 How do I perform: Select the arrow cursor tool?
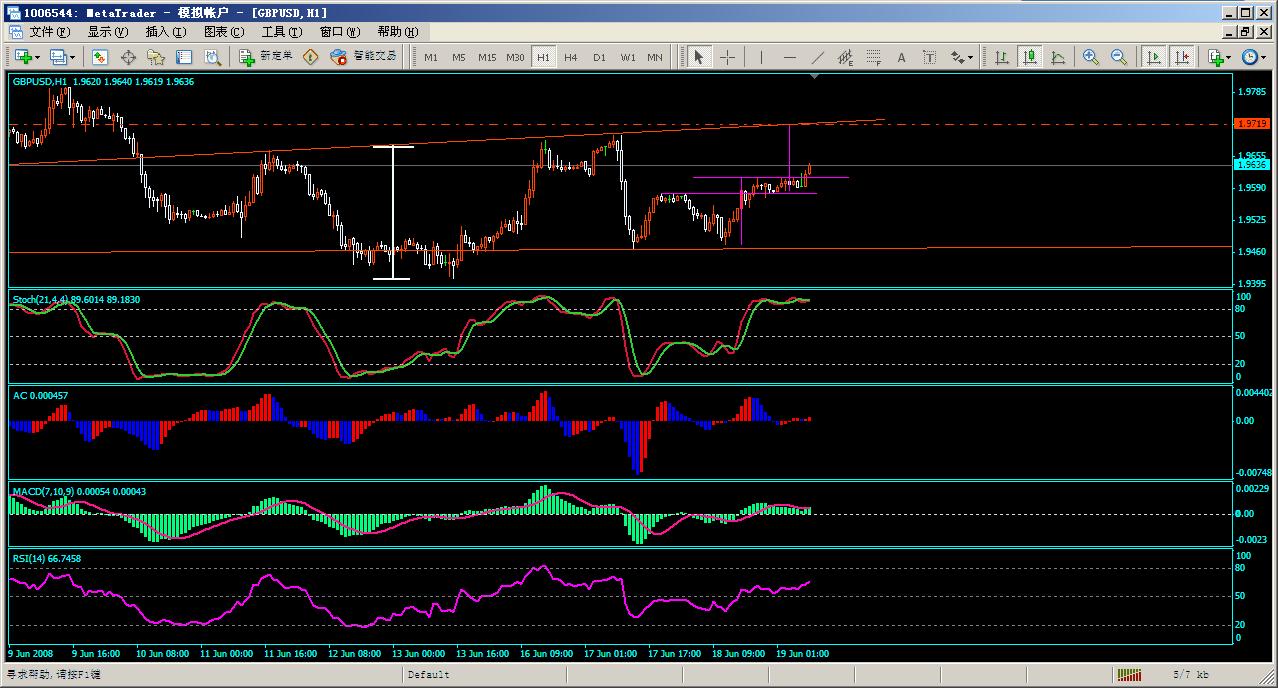[x=699, y=57]
